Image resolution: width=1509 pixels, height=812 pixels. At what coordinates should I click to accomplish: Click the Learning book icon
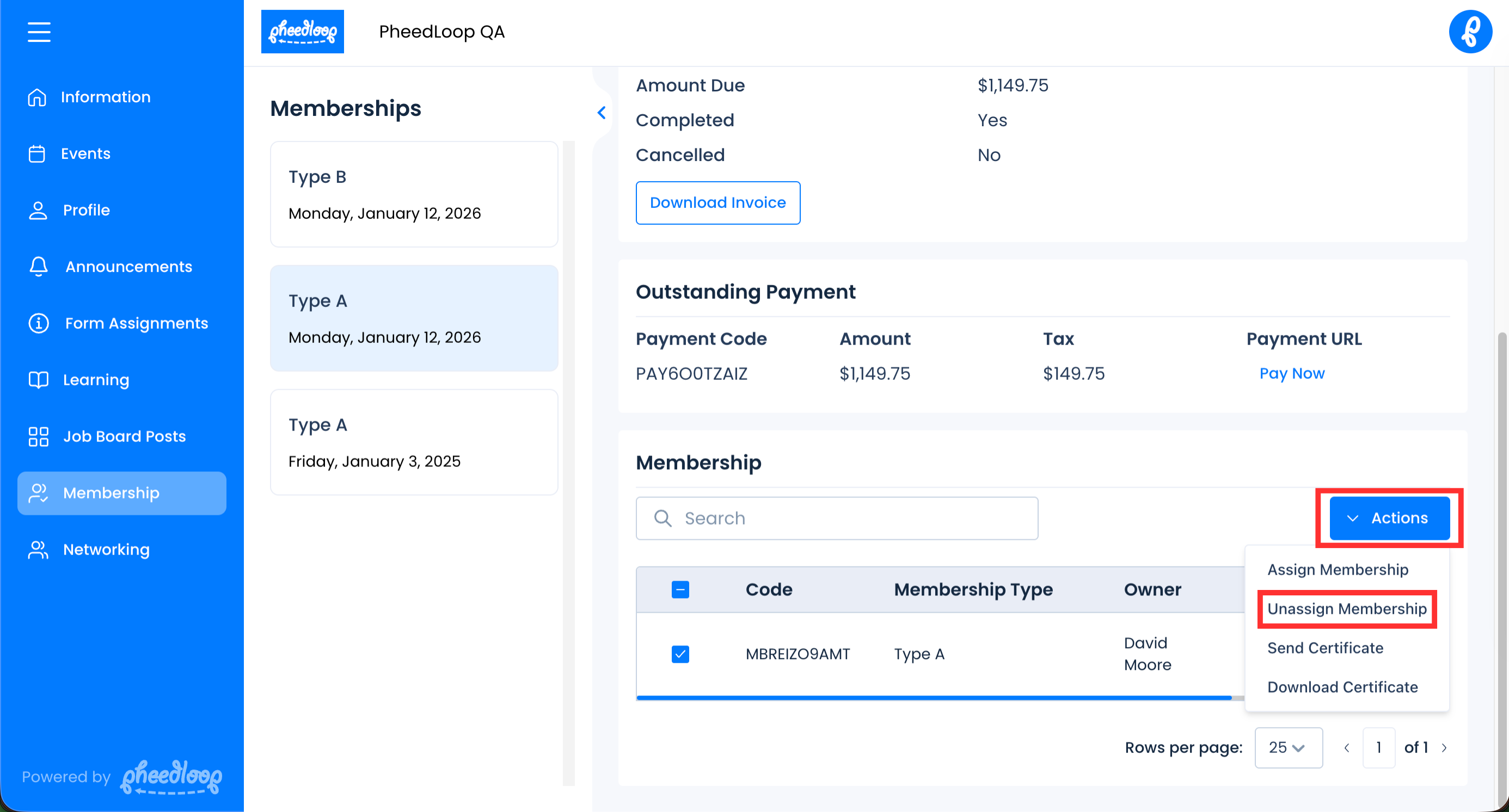39,380
